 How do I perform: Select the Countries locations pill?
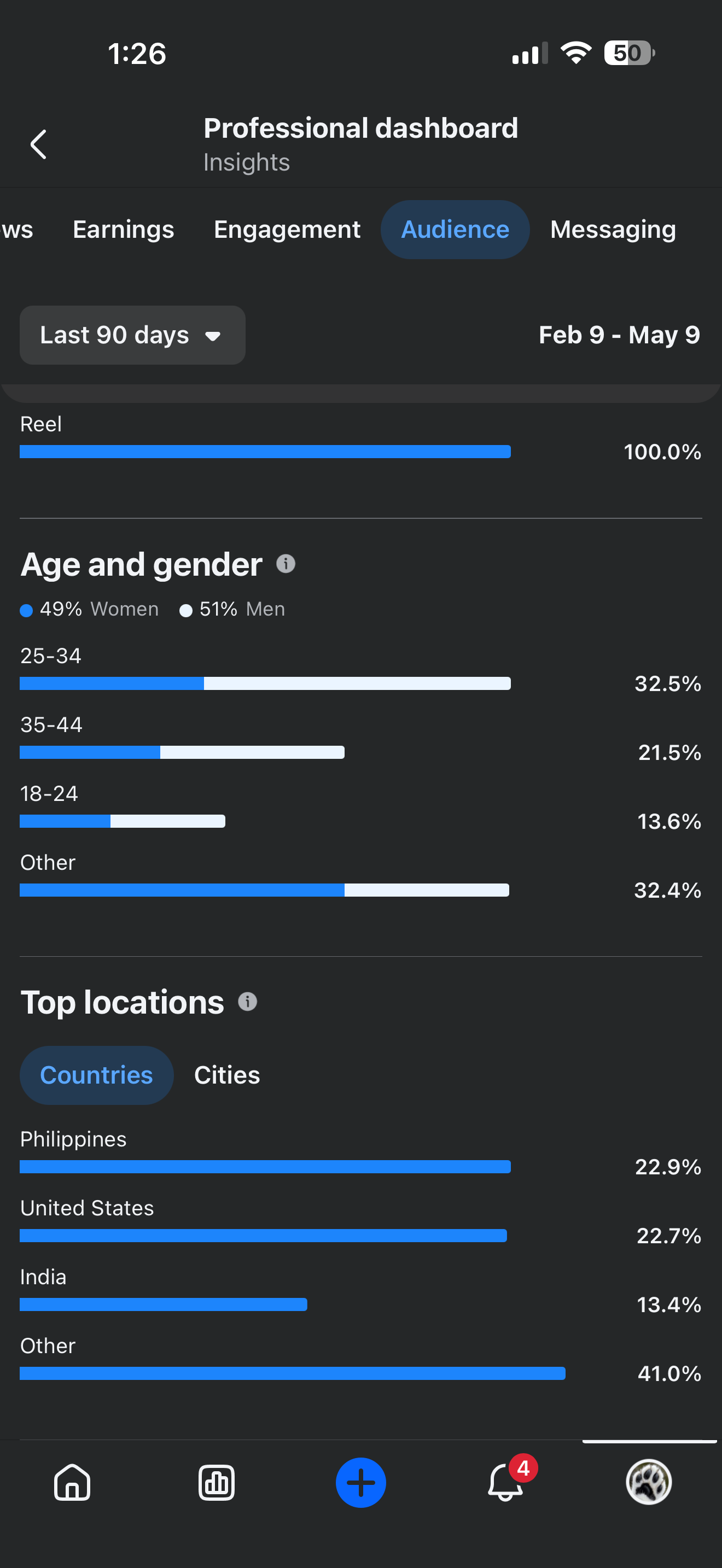pos(96,1075)
